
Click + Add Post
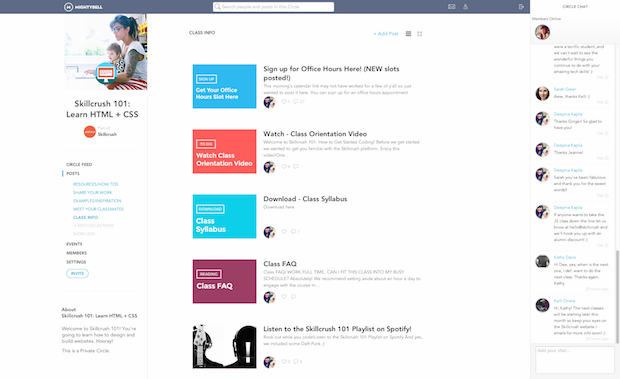pos(386,34)
